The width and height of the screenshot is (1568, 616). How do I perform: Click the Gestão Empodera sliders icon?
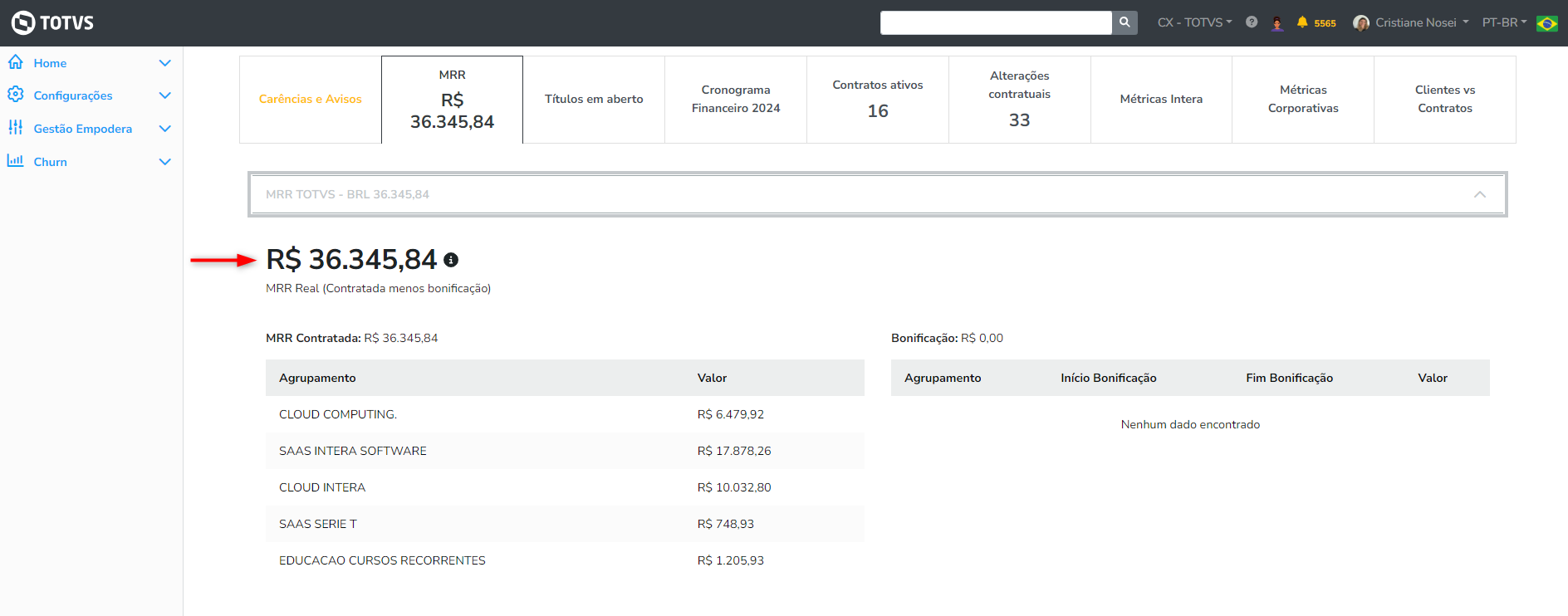(16, 128)
